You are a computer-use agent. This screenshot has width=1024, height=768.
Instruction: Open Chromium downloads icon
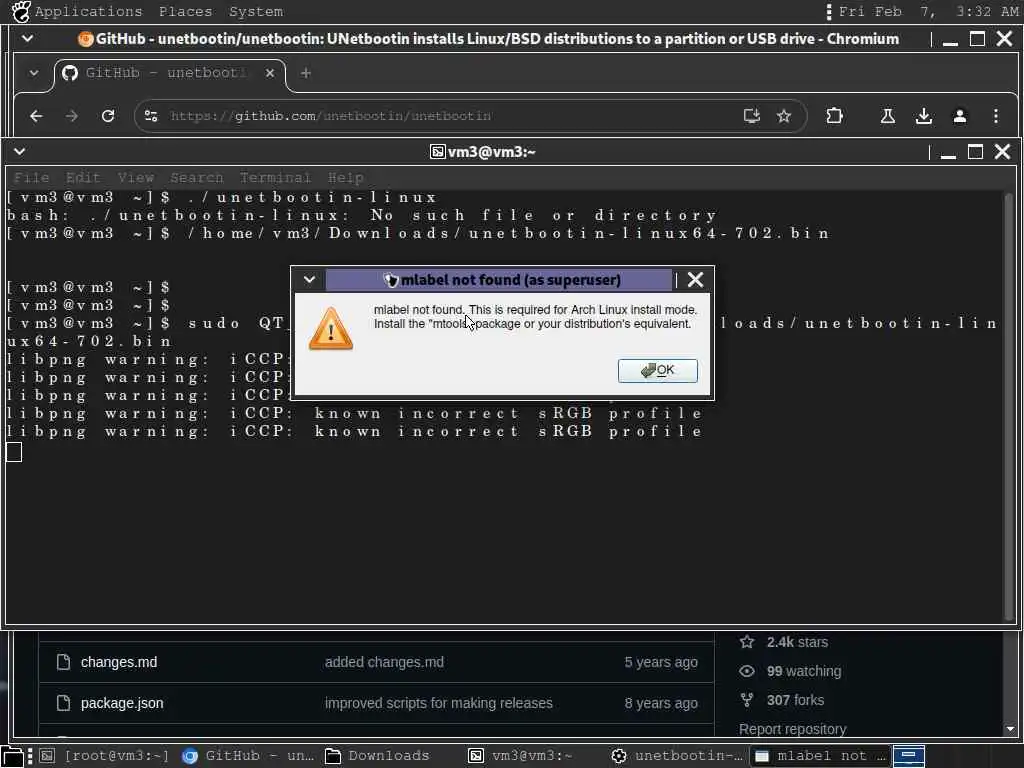click(x=923, y=116)
